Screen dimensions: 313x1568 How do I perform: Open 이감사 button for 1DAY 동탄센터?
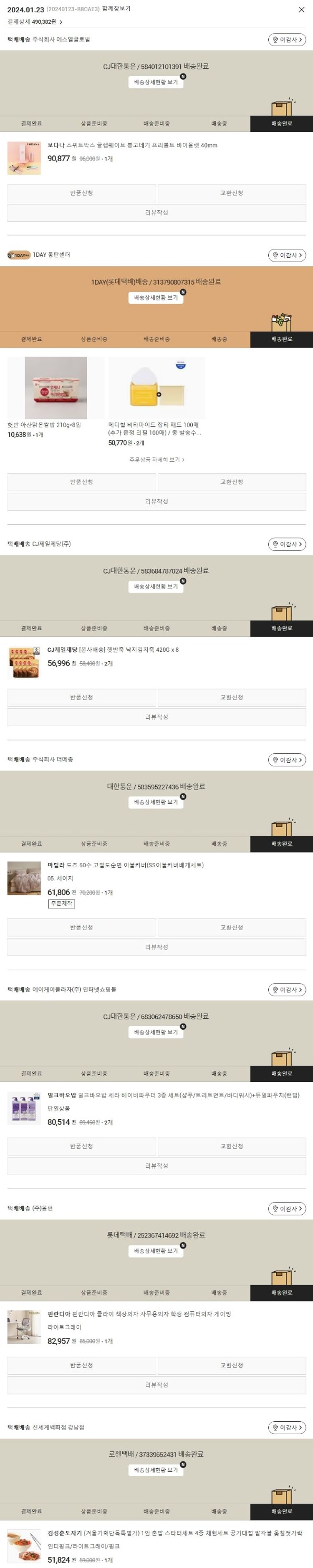(287, 255)
